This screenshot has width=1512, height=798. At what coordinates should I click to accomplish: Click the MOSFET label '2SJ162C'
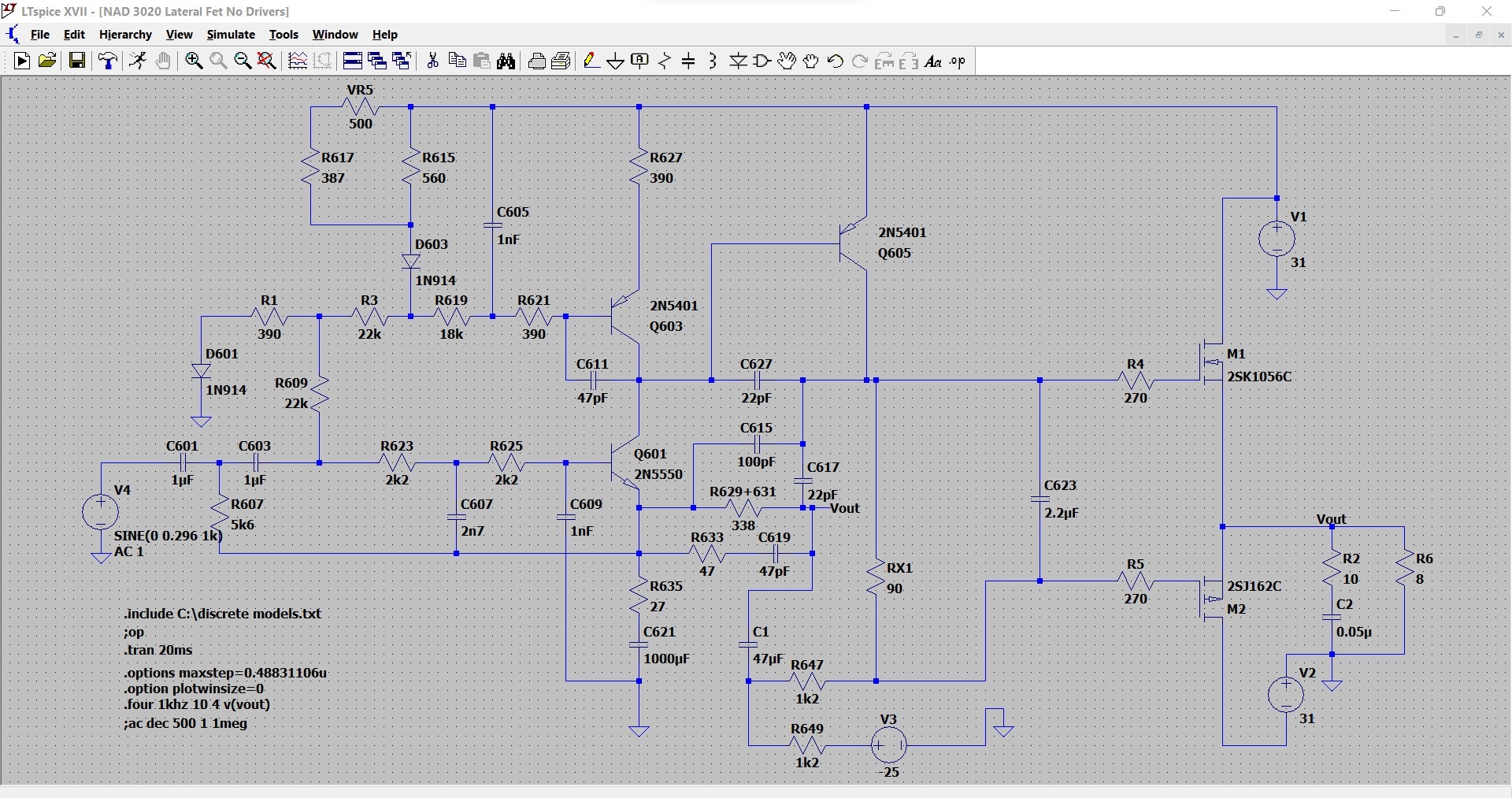coord(1254,586)
